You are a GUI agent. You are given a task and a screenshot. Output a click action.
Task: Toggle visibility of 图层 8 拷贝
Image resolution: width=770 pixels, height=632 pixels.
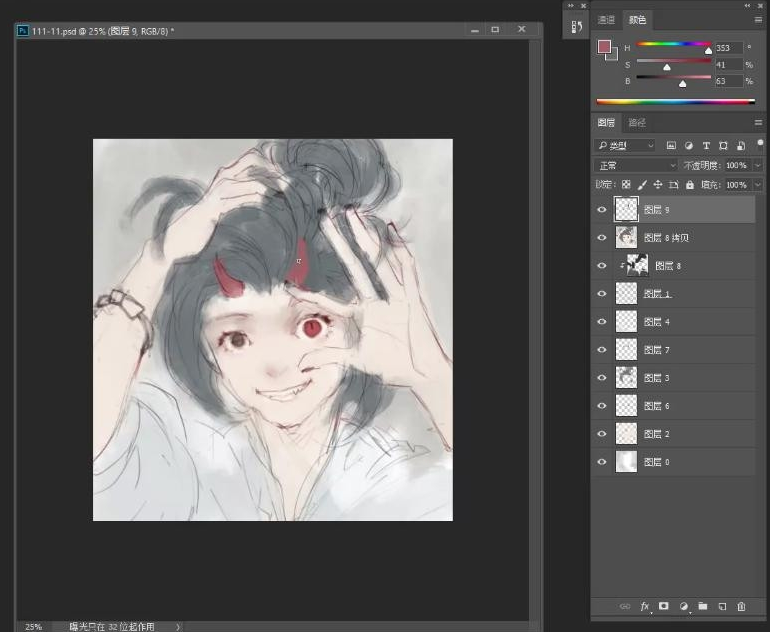[x=601, y=238]
